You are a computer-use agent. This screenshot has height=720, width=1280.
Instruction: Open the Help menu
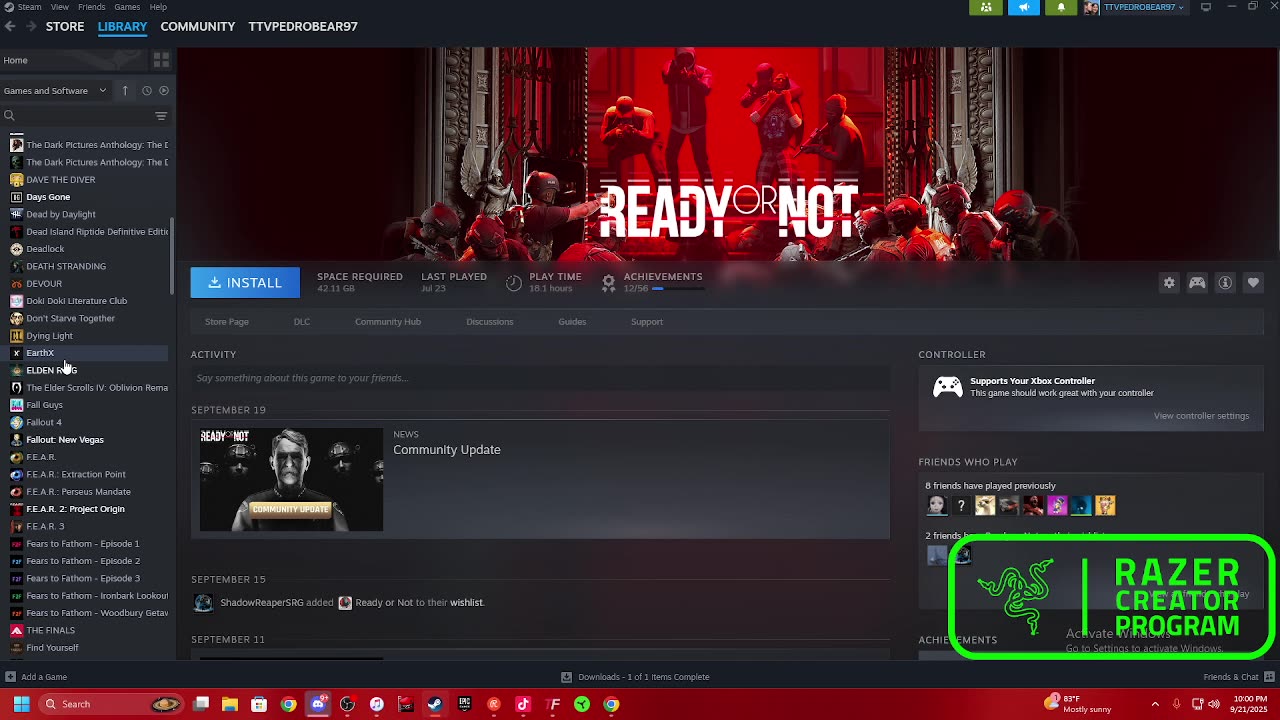(x=158, y=7)
